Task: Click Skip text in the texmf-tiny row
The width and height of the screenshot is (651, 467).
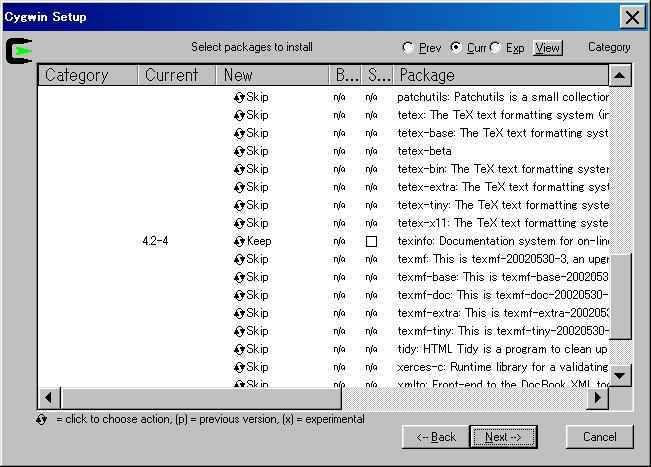Action: tap(257, 331)
